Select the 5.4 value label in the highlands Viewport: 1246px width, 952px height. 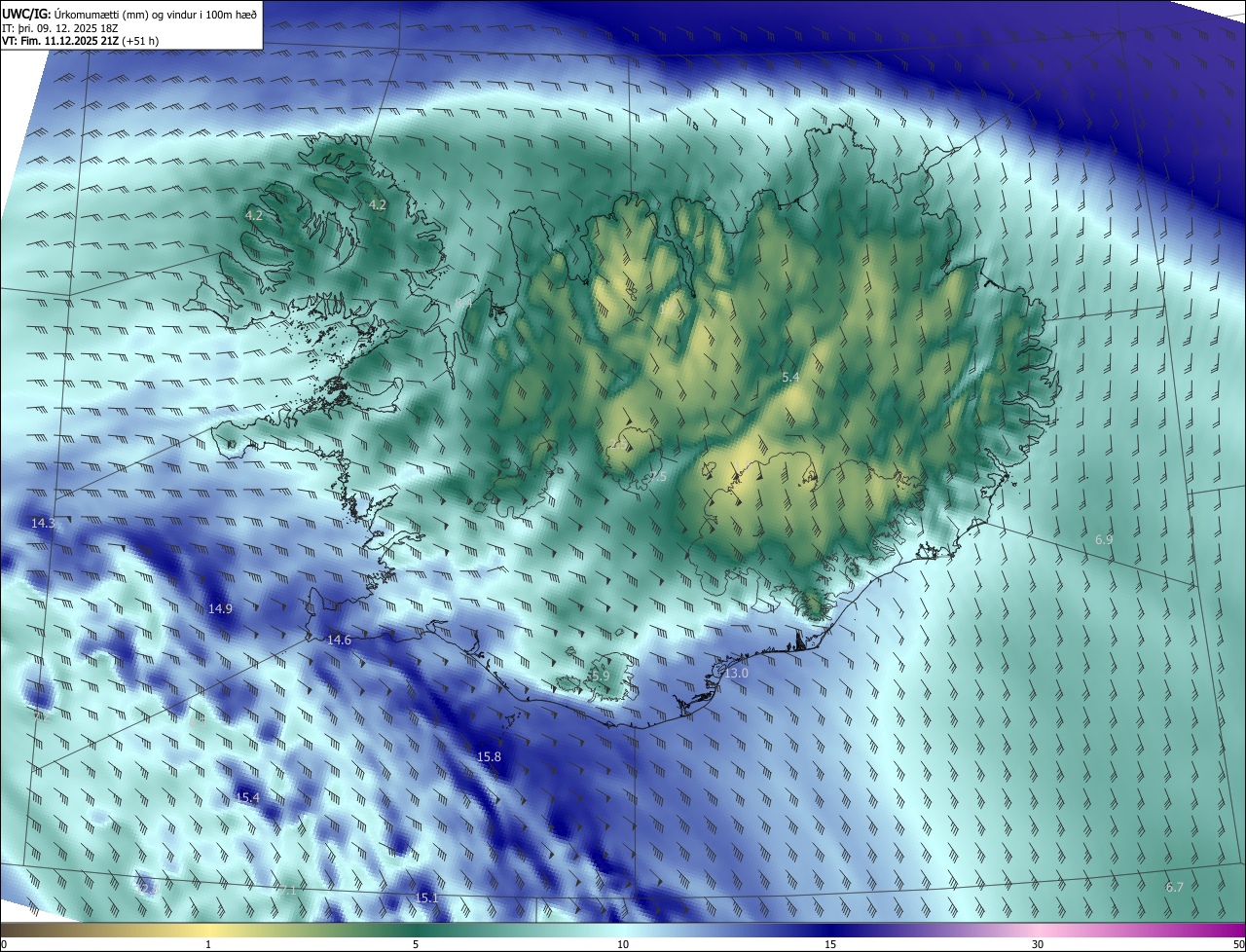790,376
